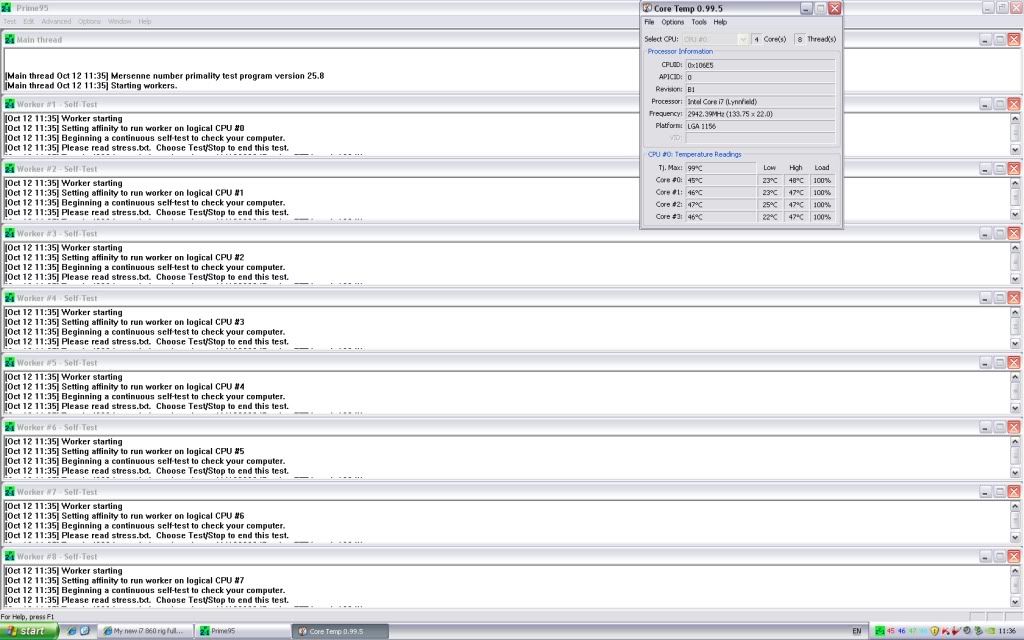The image size is (1024, 640).
Task: Click the Frequency value 2942.39MHz
Action: 760,114
